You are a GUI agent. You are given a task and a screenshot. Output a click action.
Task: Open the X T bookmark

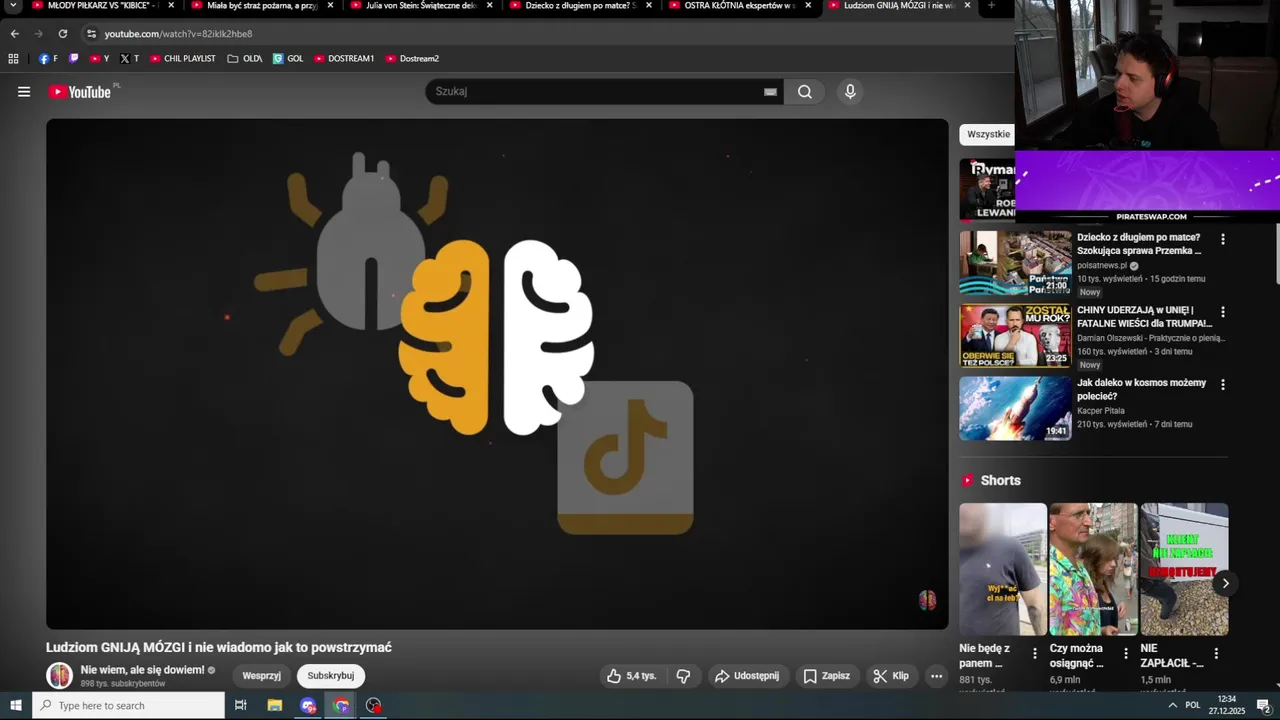click(x=129, y=59)
